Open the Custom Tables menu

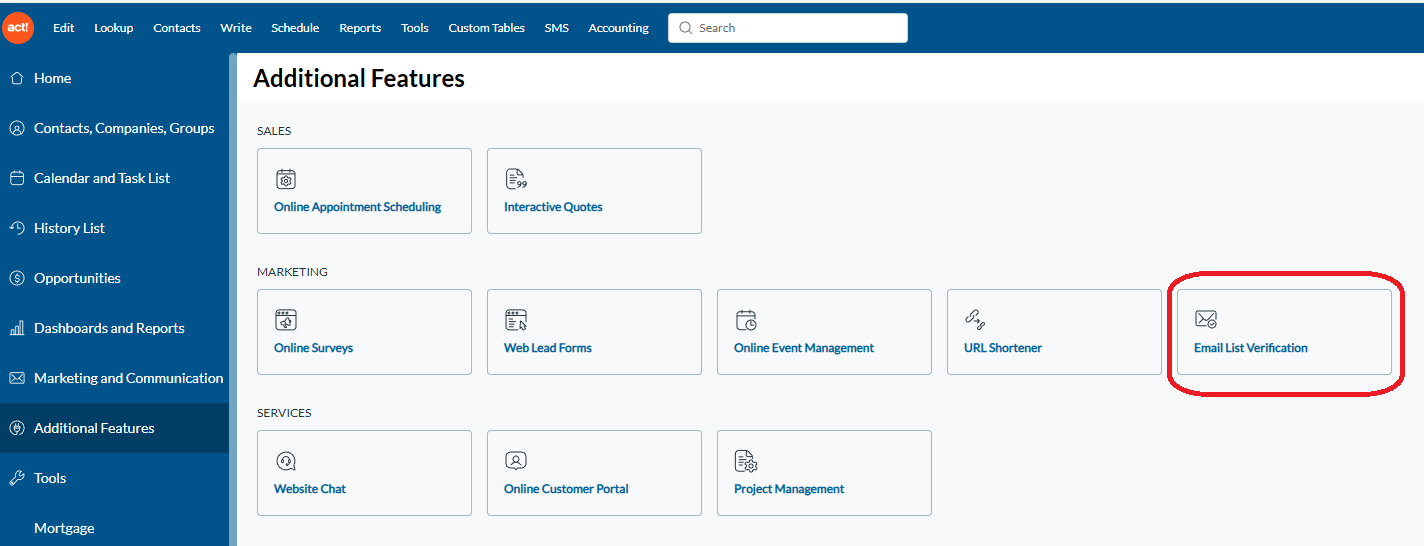tap(487, 28)
